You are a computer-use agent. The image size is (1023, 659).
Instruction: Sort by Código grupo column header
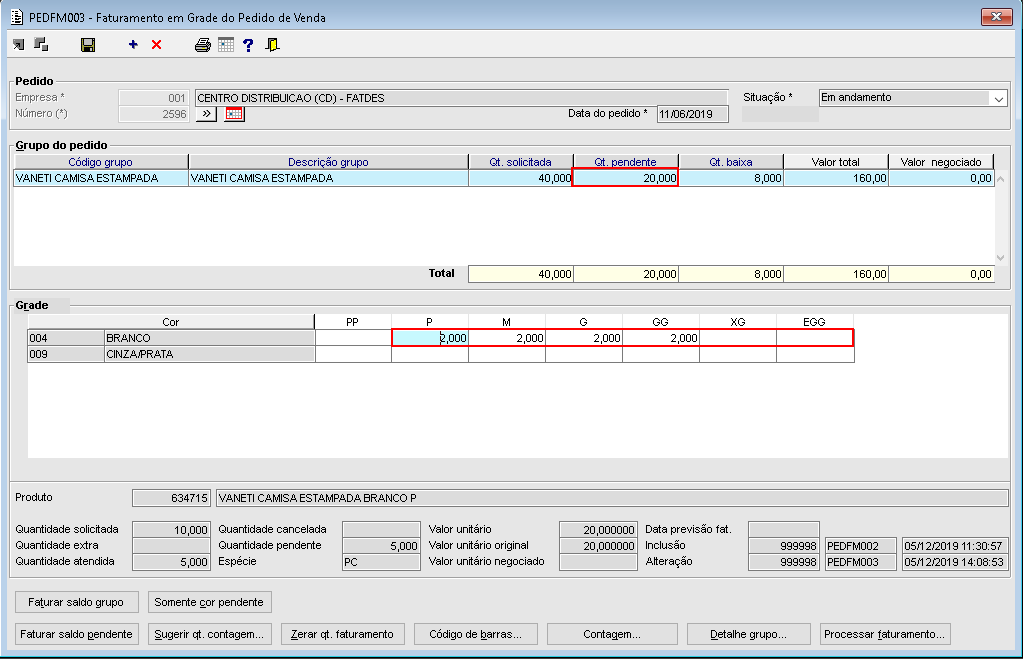[100, 162]
